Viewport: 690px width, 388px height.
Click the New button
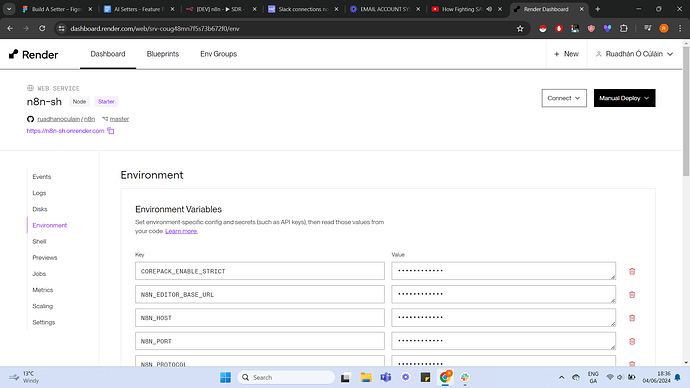566,54
